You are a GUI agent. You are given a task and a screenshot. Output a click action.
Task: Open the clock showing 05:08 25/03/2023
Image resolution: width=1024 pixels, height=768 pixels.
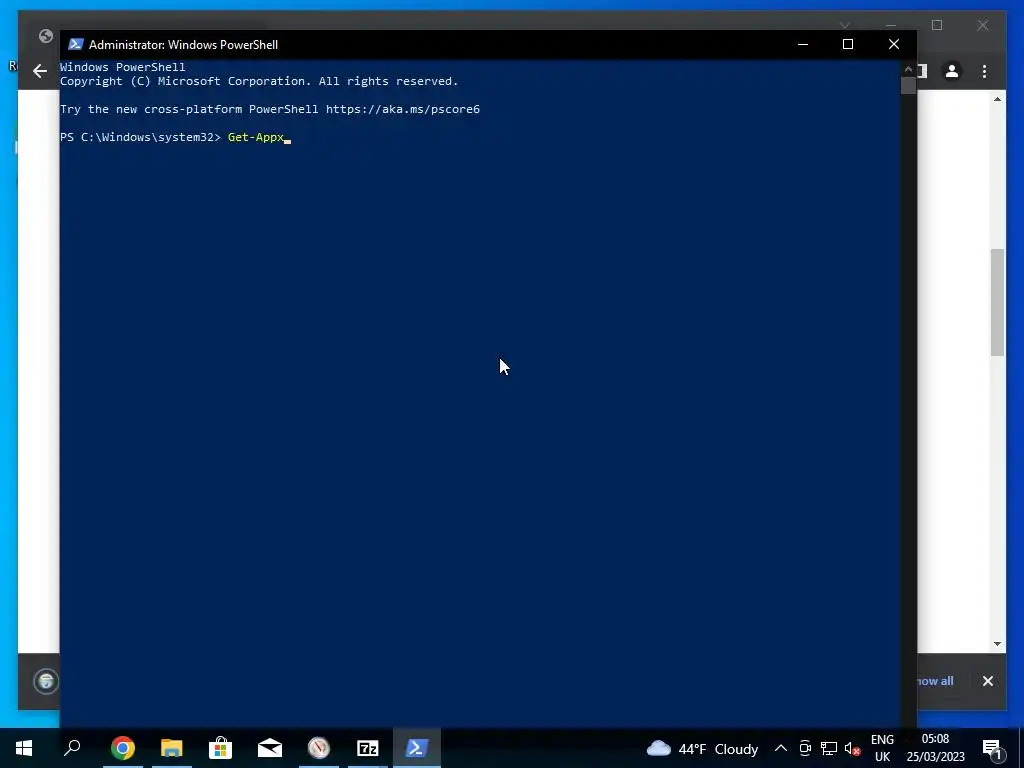(935, 748)
